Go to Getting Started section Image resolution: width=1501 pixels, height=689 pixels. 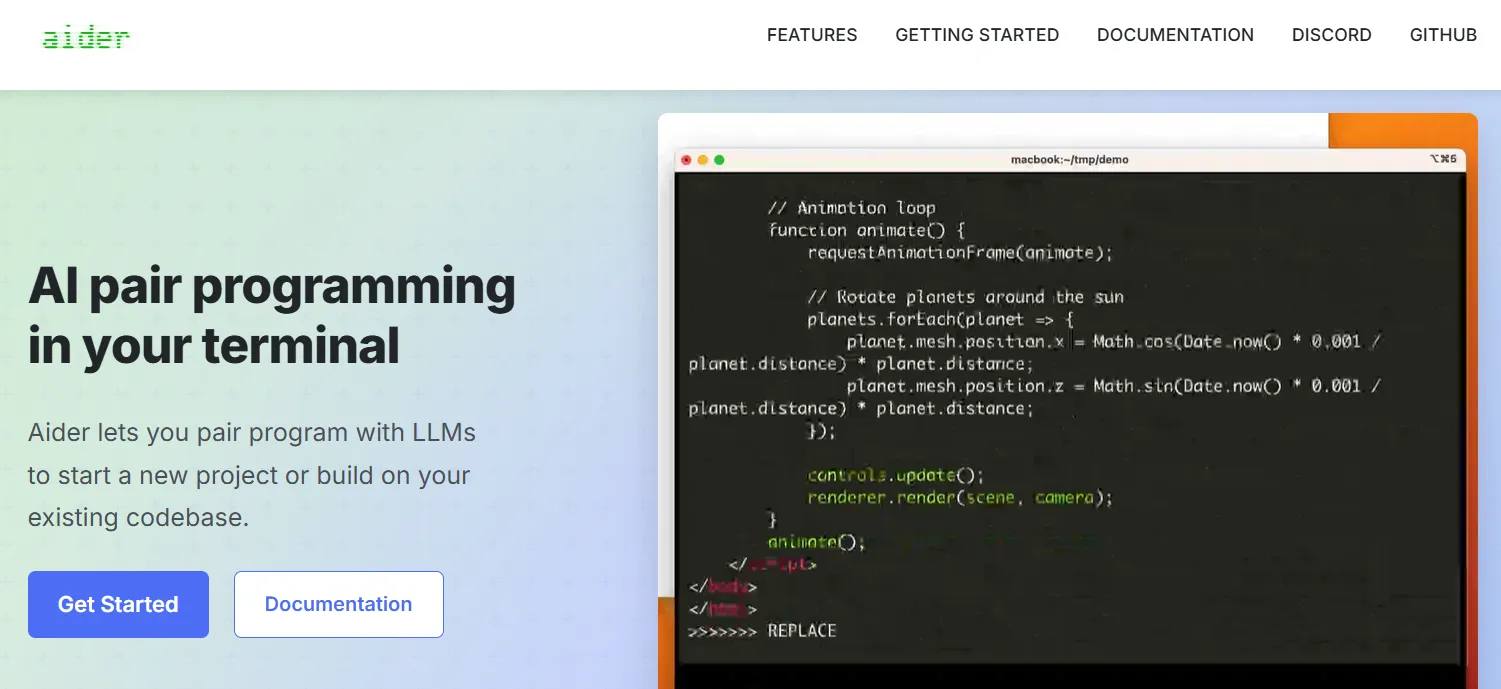pyautogui.click(x=977, y=35)
